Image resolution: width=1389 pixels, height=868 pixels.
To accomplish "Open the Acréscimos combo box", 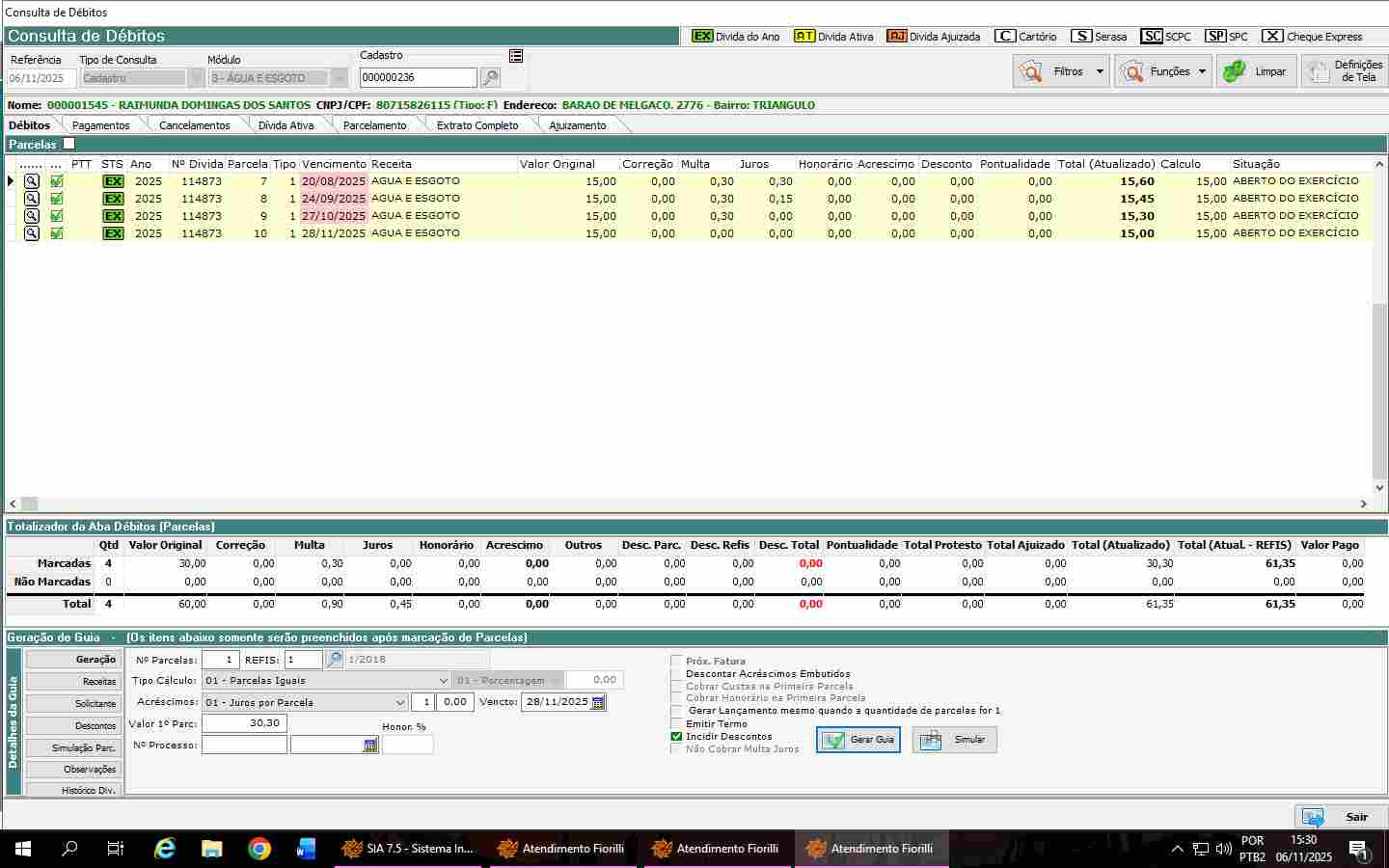I will (x=400, y=703).
